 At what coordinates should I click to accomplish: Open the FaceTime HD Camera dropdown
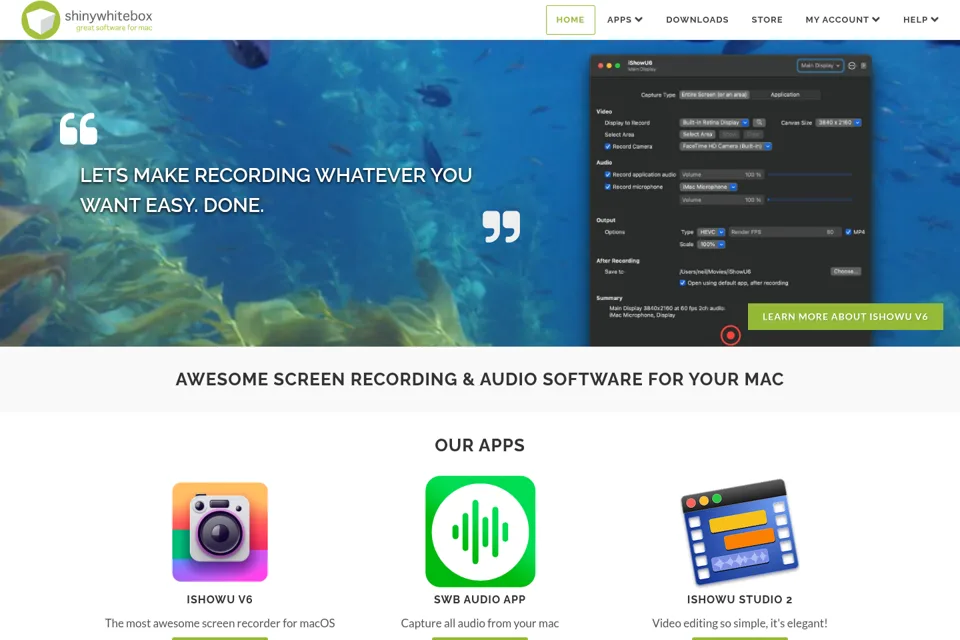[726, 146]
